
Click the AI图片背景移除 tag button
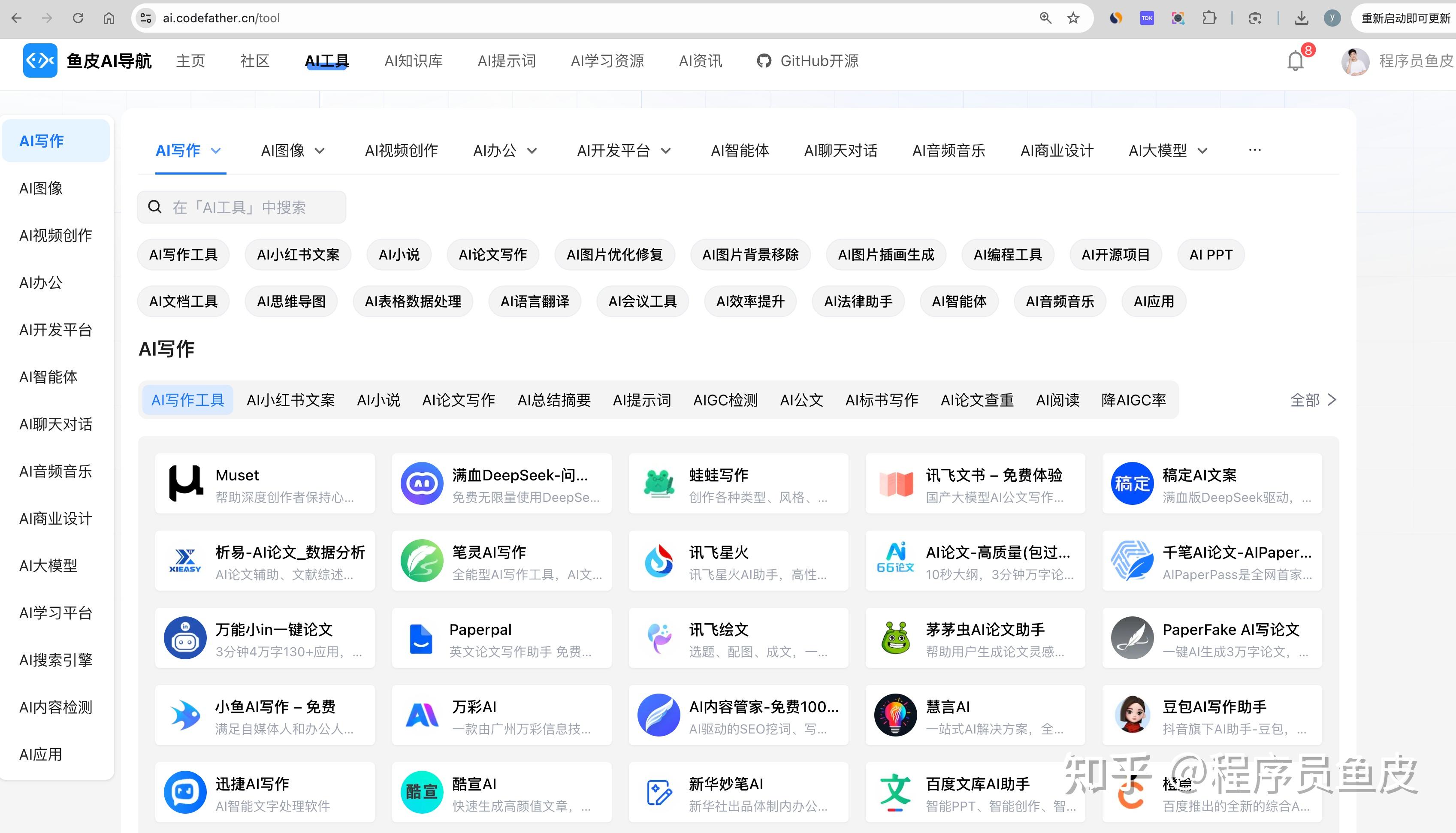click(750, 255)
